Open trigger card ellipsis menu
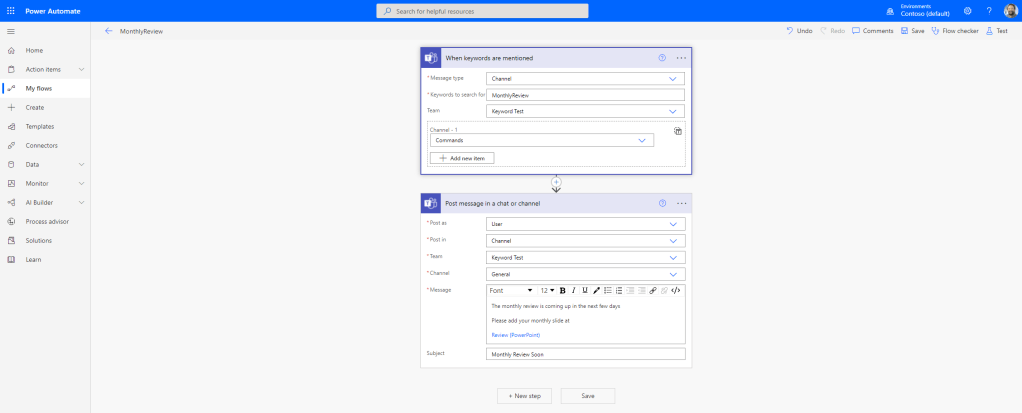 tap(682, 58)
